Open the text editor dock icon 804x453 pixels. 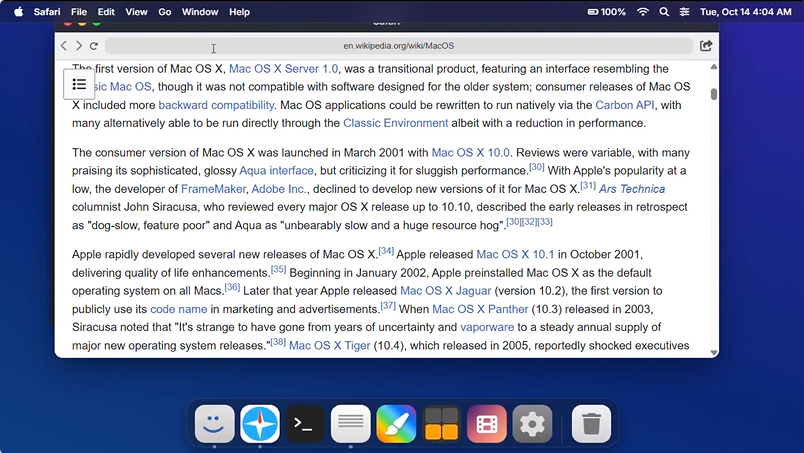coord(351,424)
